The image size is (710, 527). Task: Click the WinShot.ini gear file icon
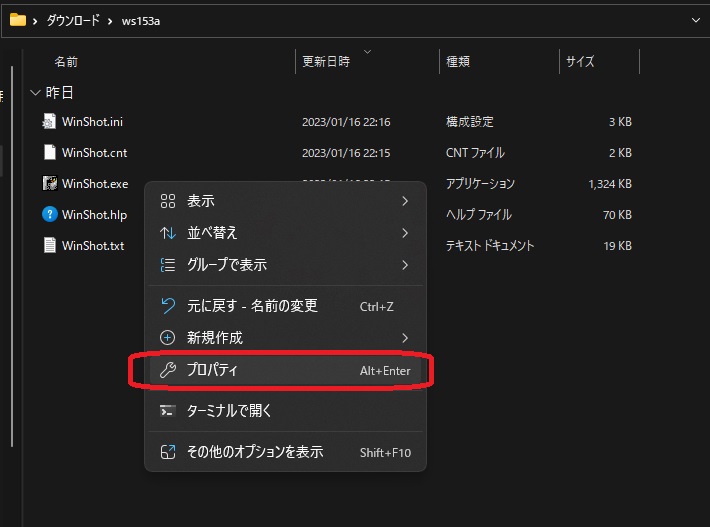point(49,121)
